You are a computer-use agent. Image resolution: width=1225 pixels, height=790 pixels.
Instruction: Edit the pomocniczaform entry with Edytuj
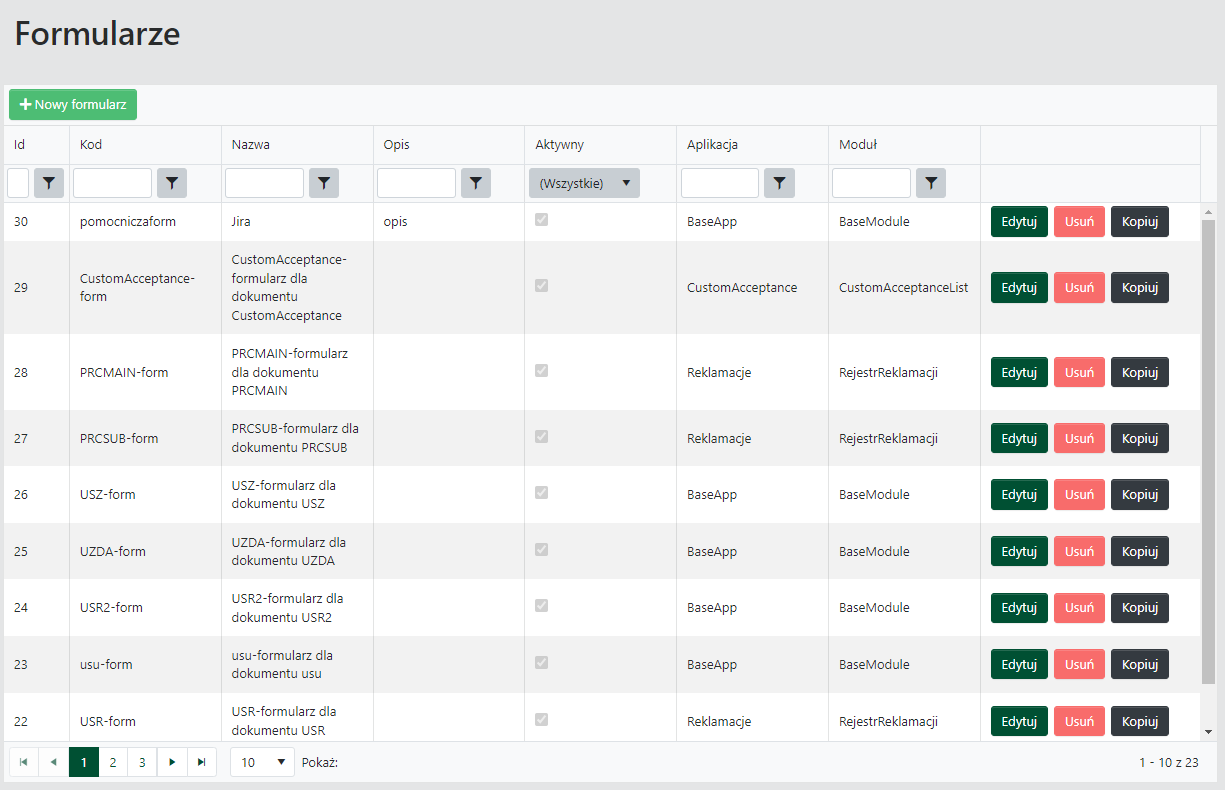point(1018,221)
